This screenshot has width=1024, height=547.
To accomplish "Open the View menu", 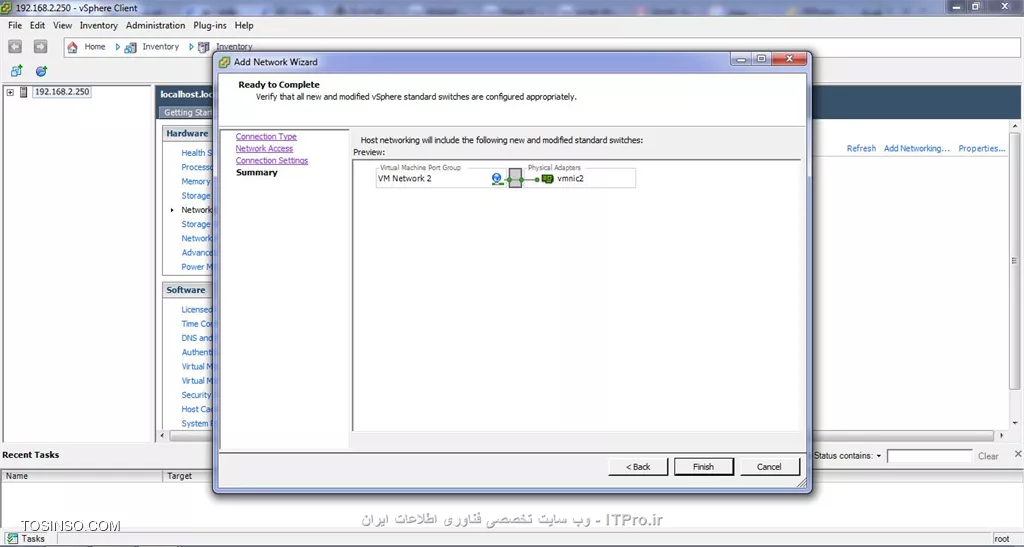I will click(62, 25).
